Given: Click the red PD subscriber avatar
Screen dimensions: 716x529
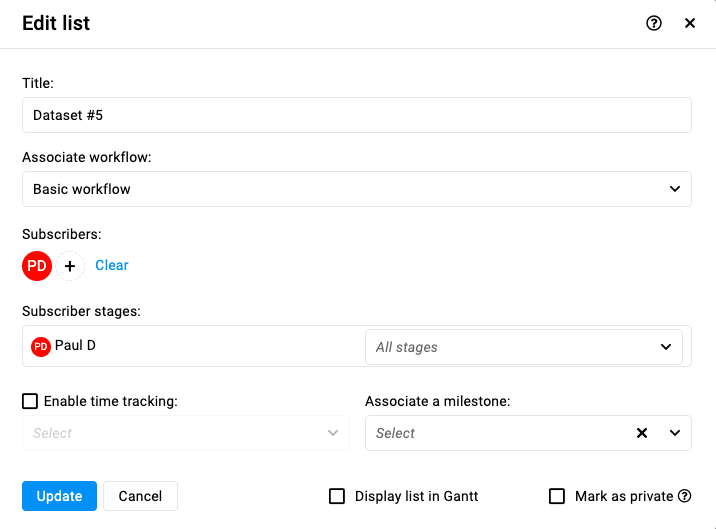Looking at the screenshot, I should (x=37, y=266).
